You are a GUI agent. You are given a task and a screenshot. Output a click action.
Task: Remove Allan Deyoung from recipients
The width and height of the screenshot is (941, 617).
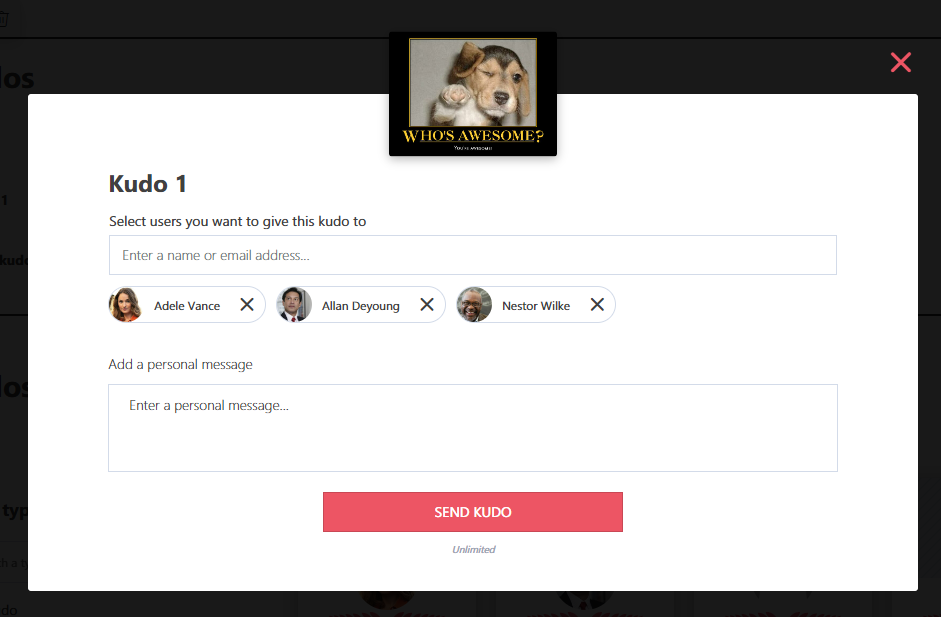(x=427, y=305)
